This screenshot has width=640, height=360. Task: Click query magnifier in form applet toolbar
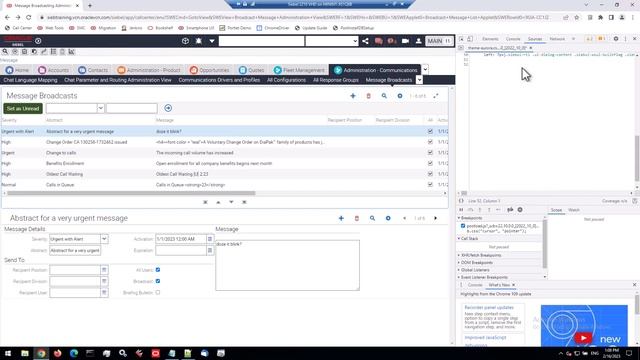point(372,218)
